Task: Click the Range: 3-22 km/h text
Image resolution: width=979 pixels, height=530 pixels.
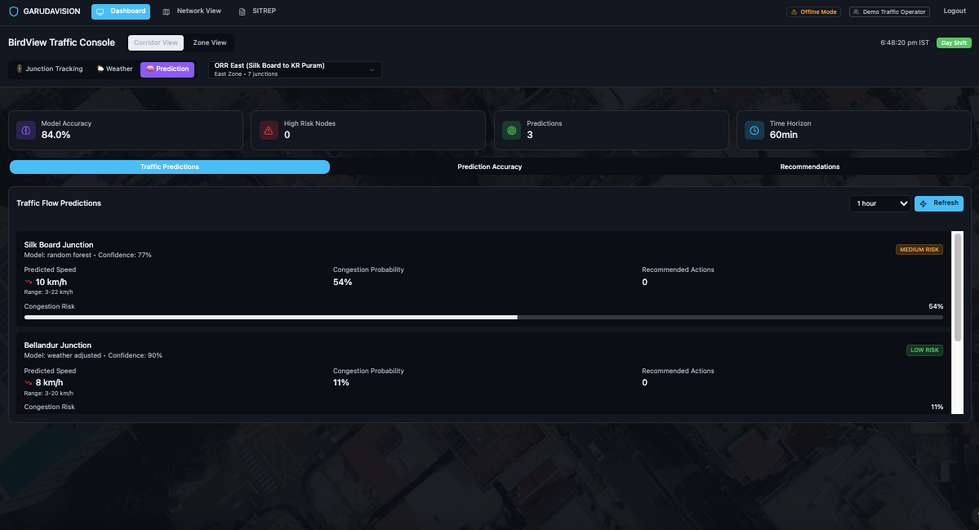Action: (49, 292)
